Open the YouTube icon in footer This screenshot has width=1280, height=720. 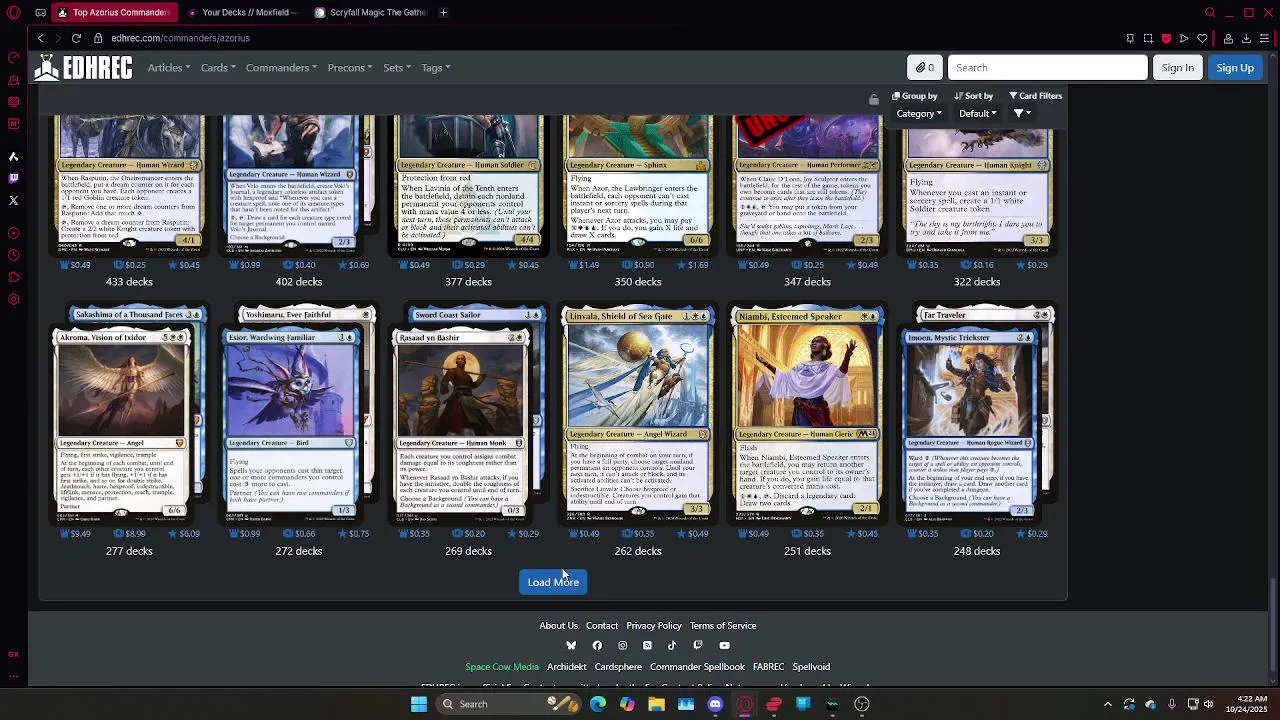pyautogui.click(x=724, y=645)
